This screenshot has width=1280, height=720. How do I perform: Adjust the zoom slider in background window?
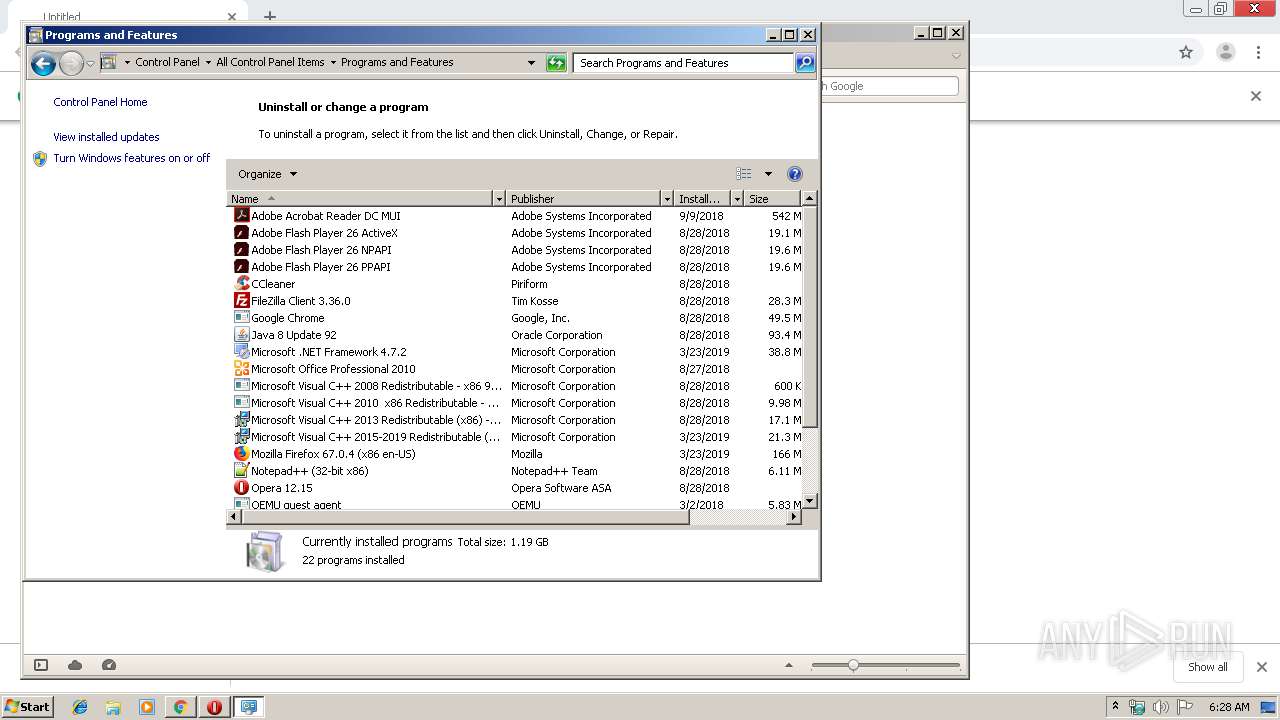853,665
